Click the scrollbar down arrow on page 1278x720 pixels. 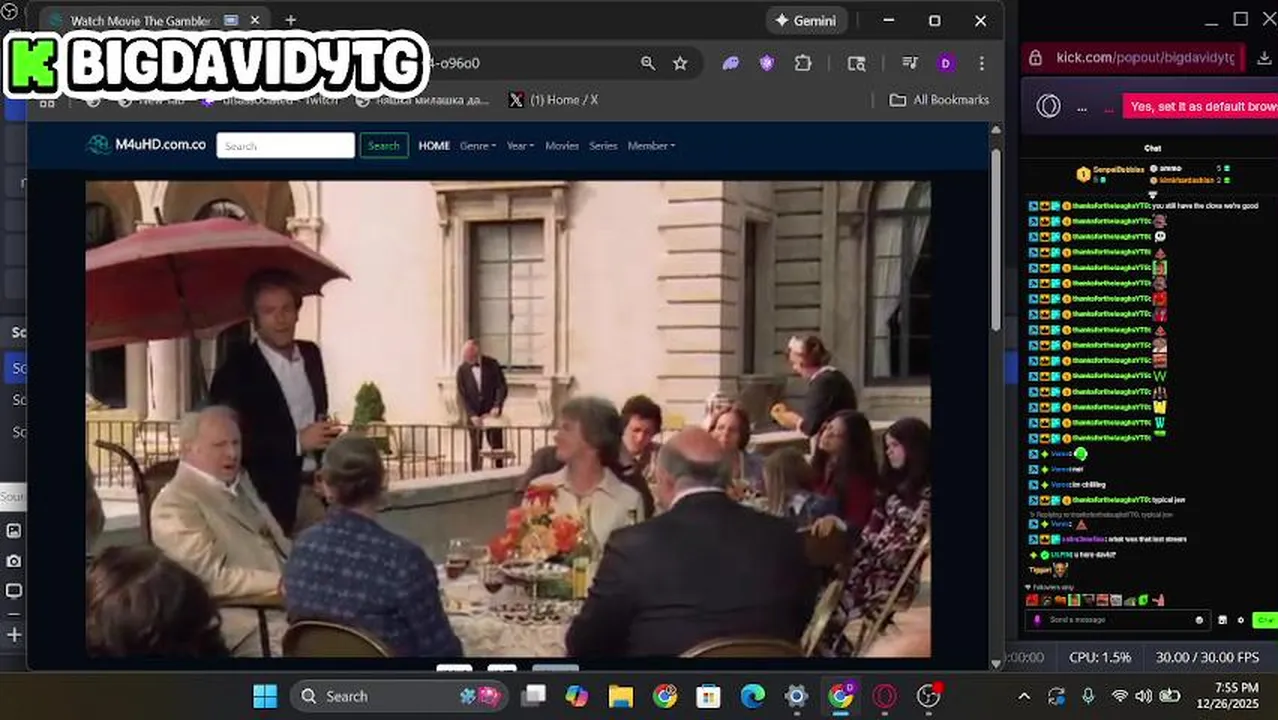click(996, 663)
